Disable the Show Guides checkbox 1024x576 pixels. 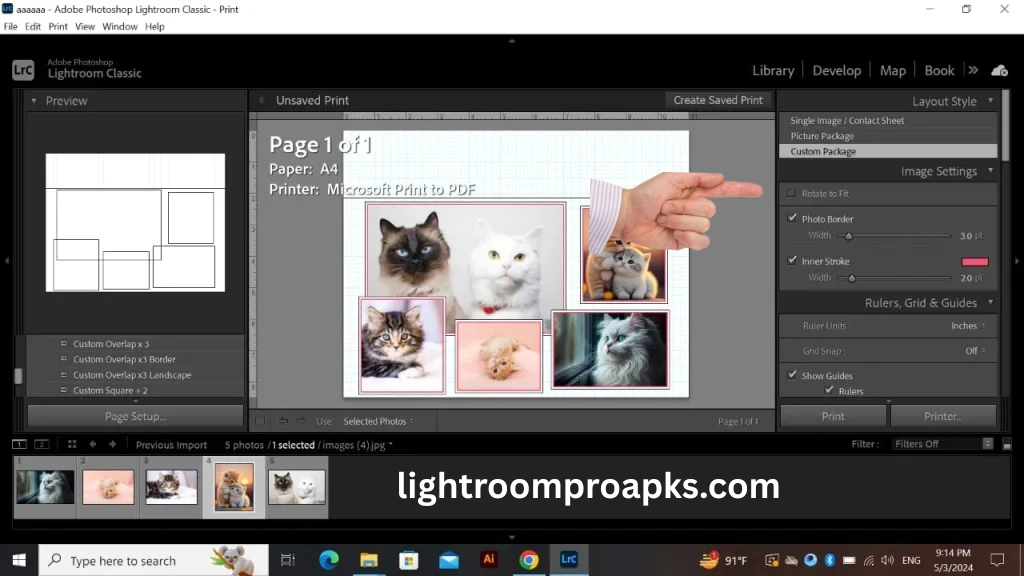[x=793, y=375]
